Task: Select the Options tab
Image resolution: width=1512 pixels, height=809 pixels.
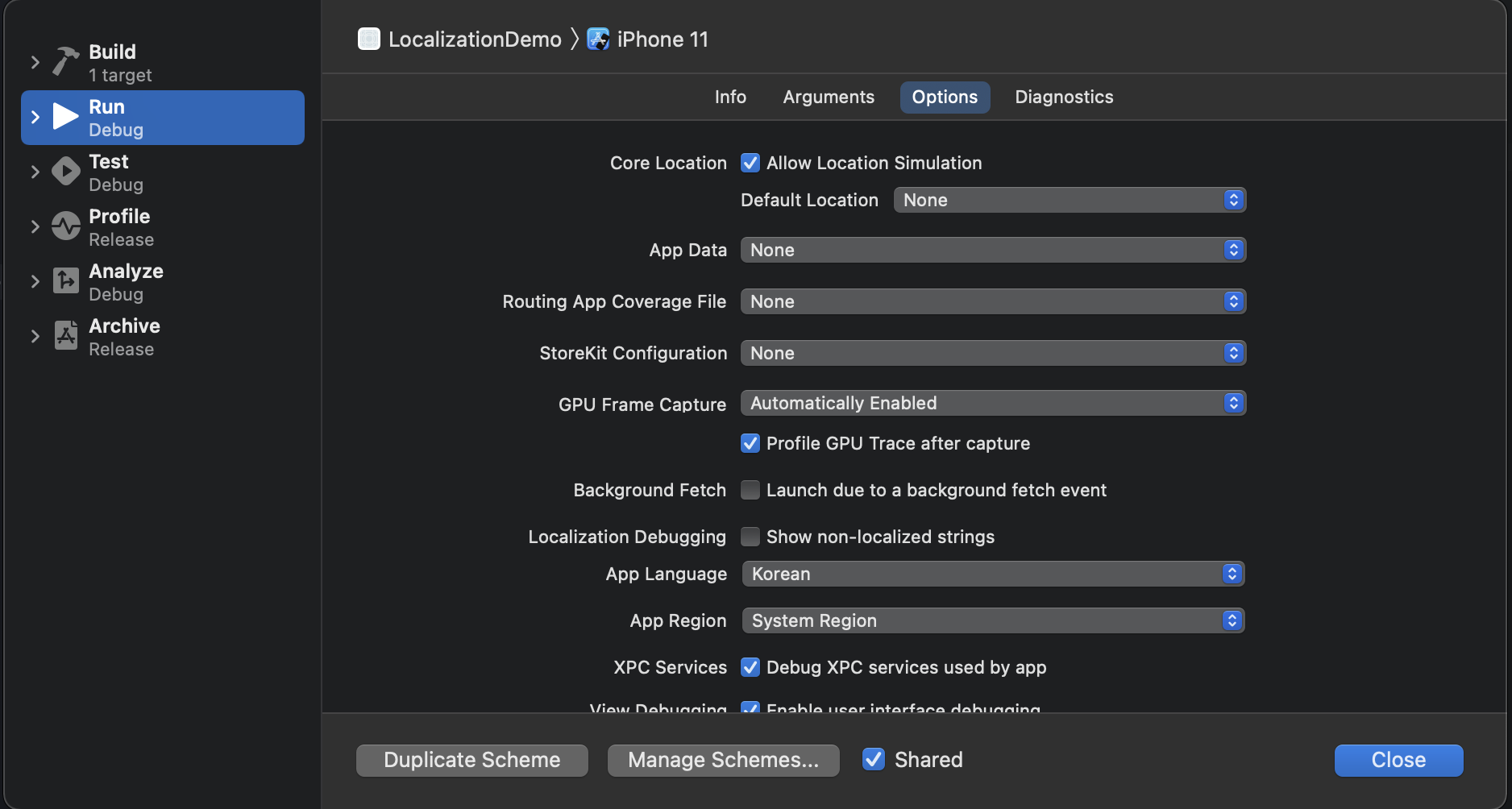Action: (x=945, y=97)
